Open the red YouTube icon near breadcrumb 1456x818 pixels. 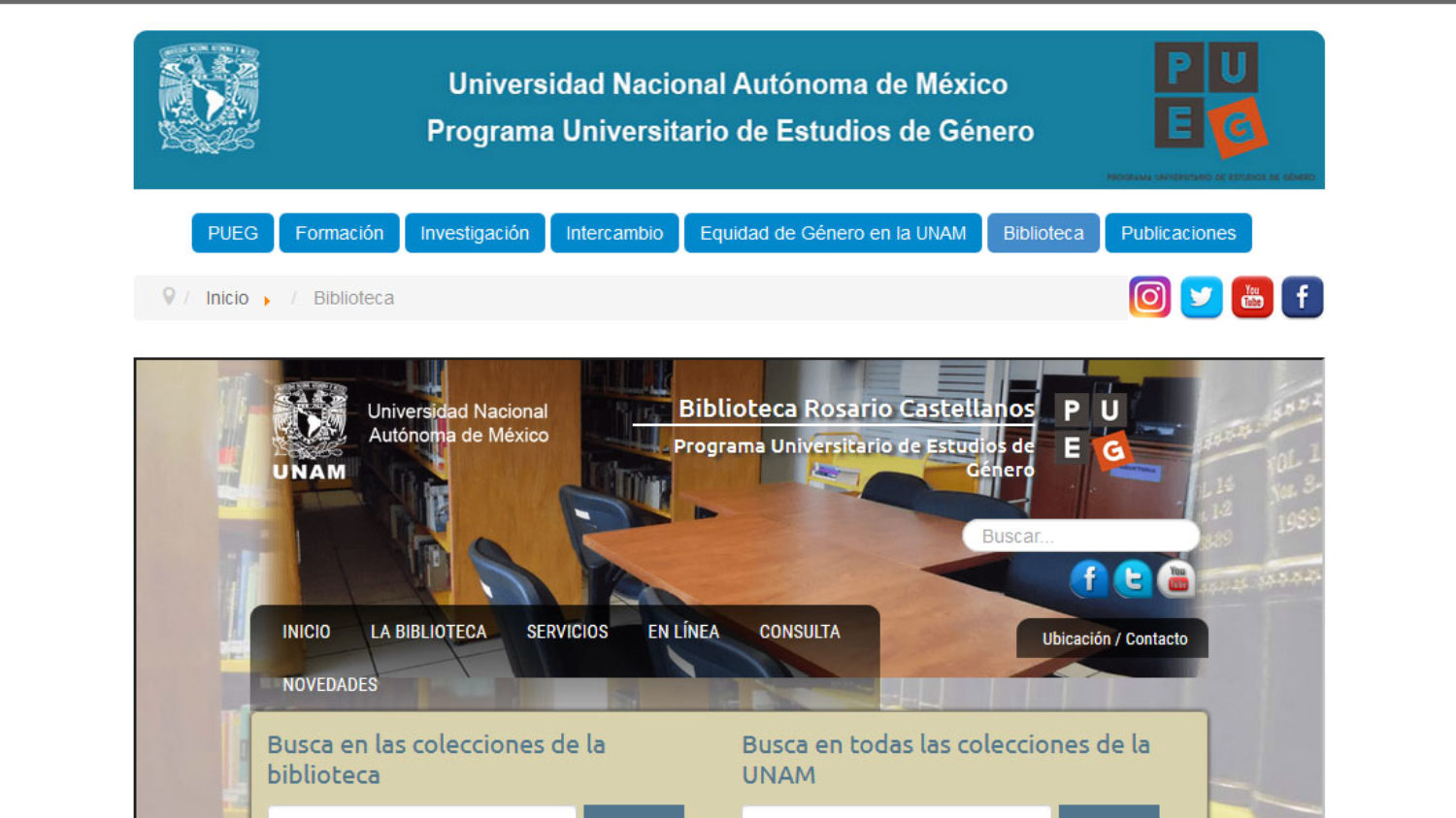(1252, 297)
